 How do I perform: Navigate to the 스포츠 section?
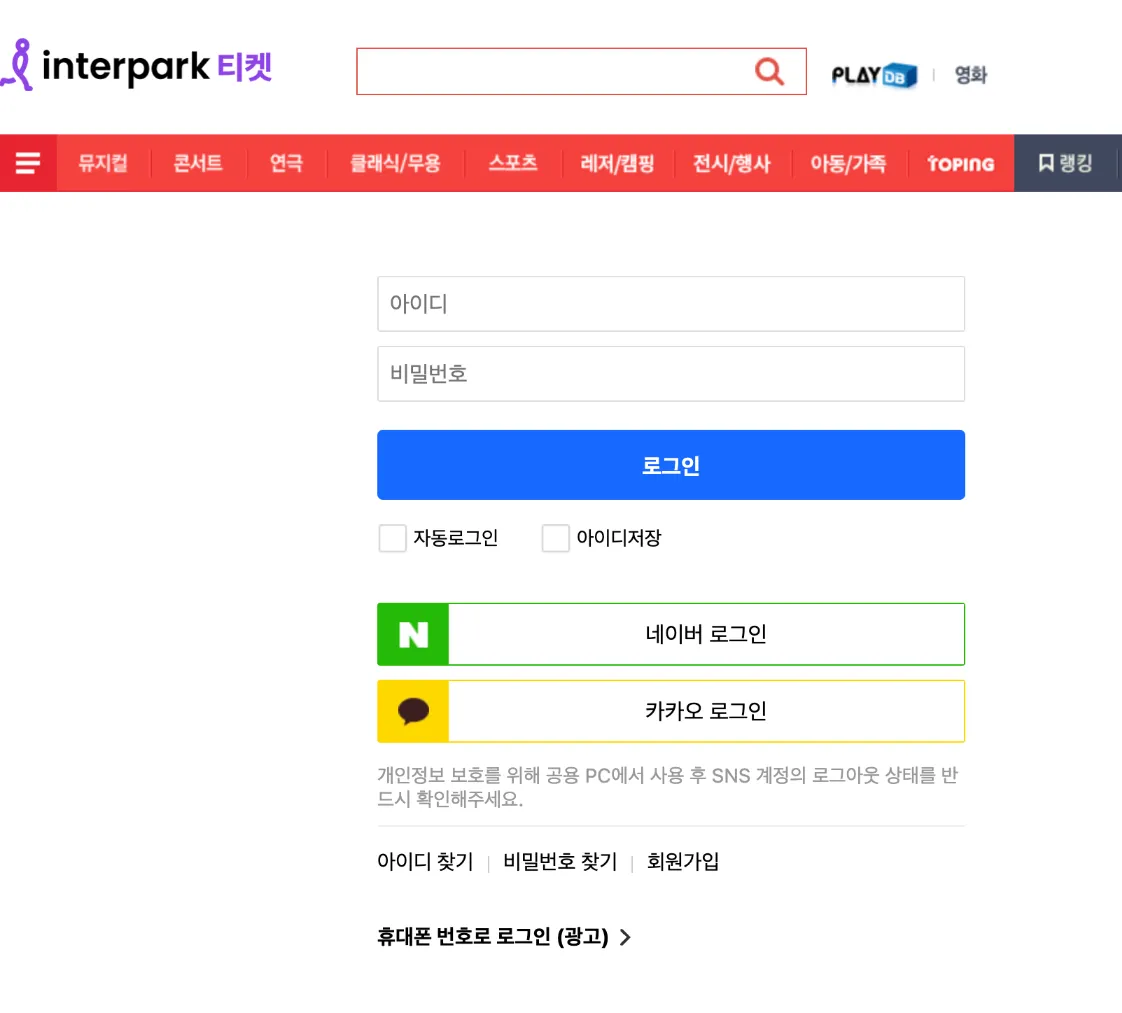pos(513,163)
